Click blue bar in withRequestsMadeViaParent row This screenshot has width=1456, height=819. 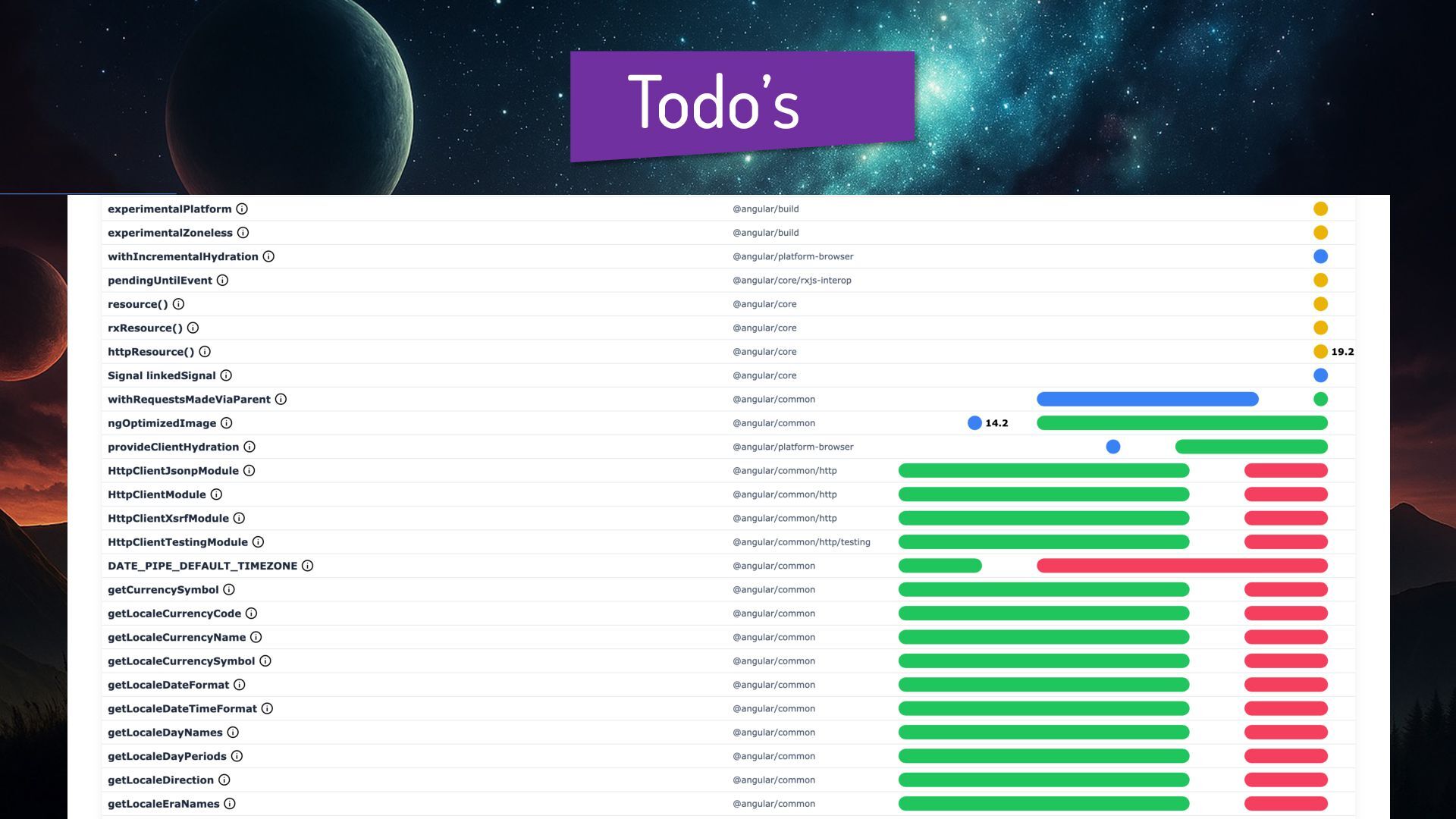click(x=1147, y=399)
